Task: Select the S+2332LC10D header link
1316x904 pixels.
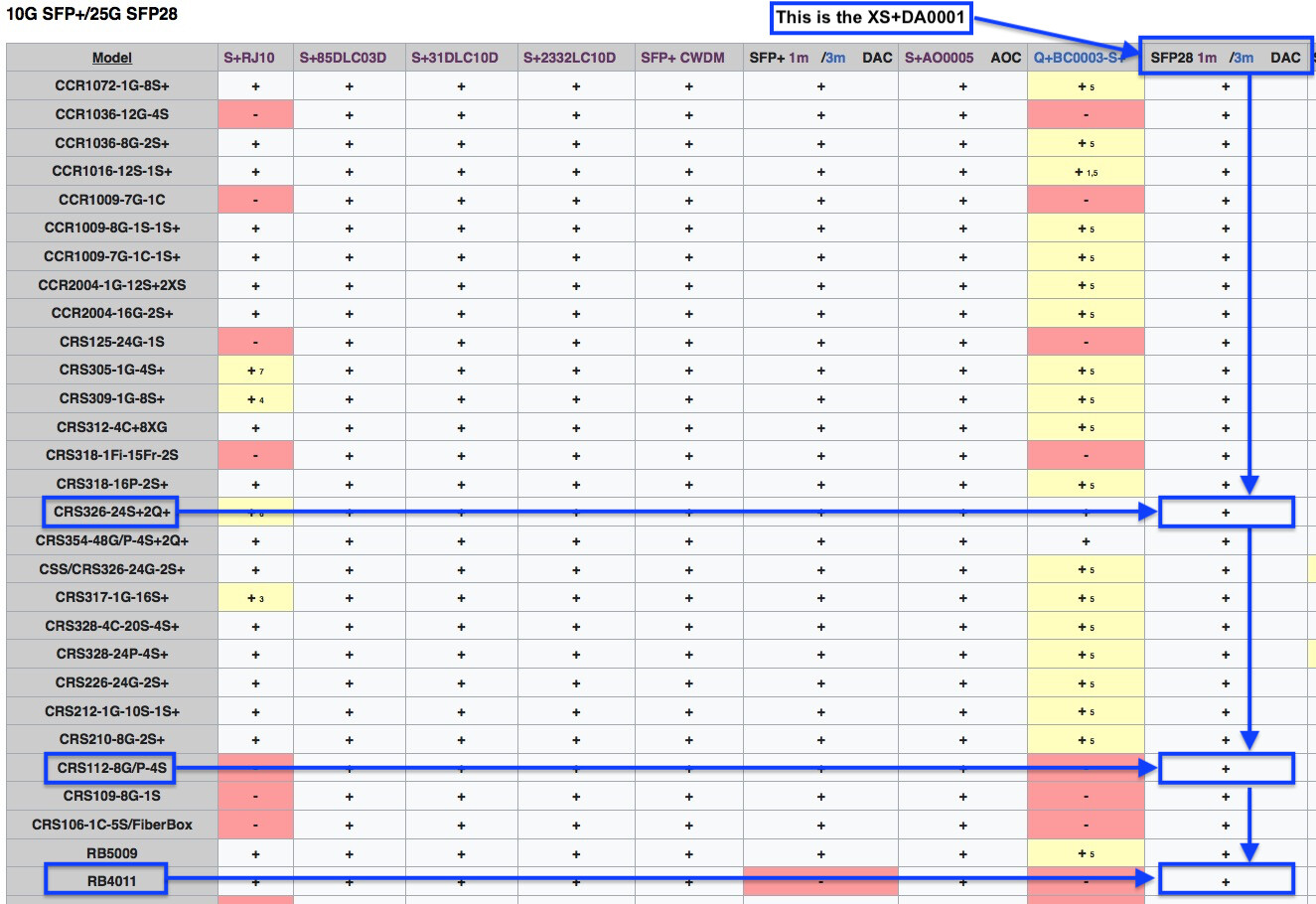Action: [570, 58]
